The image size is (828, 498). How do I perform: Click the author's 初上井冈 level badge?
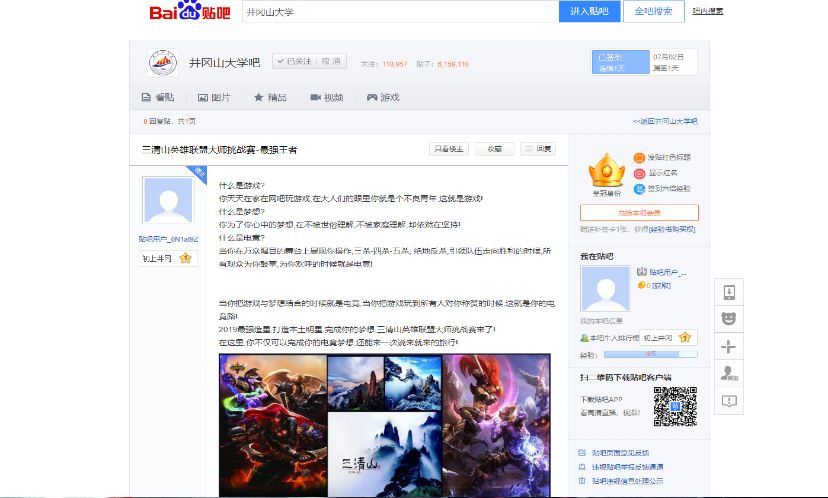point(168,258)
